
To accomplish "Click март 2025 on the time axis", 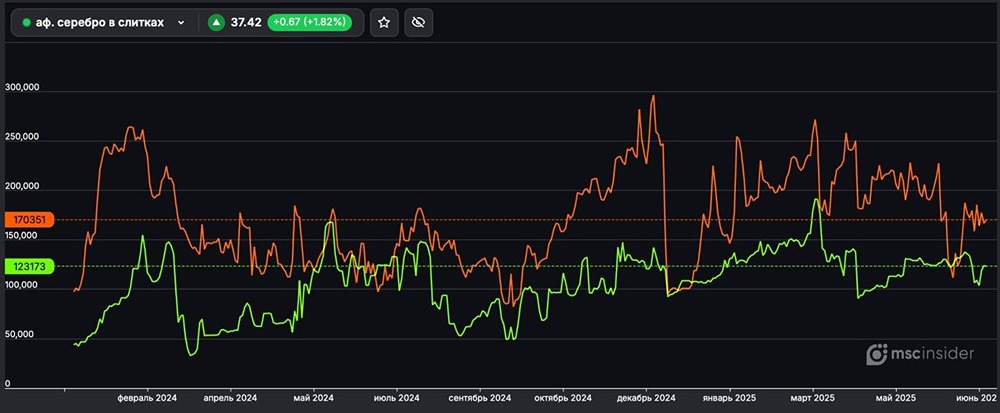I will coord(811,398).
